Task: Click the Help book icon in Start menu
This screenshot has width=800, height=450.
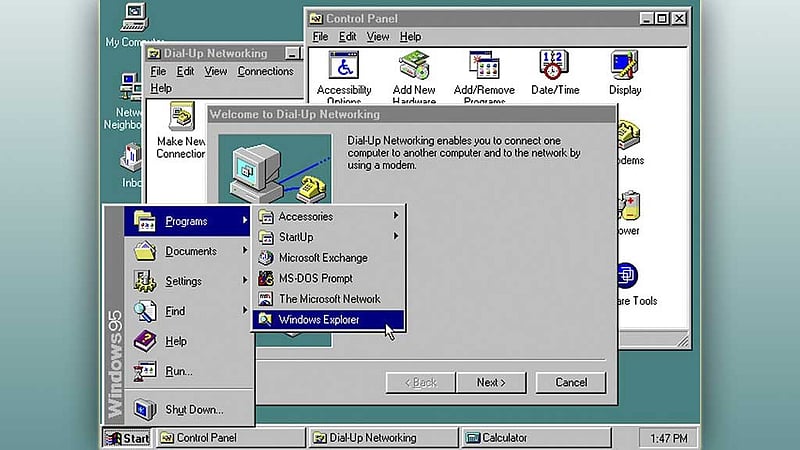Action: (x=145, y=341)
